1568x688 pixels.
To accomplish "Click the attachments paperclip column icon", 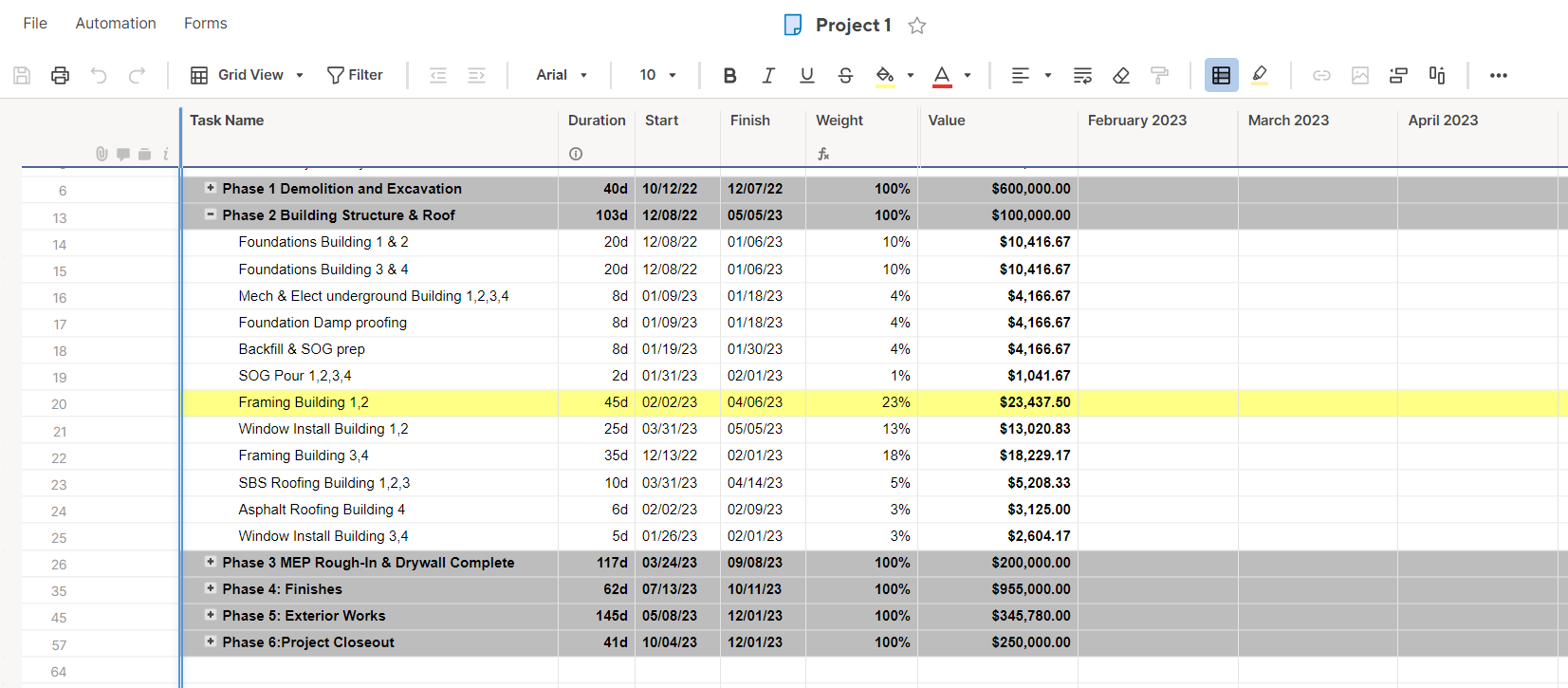I will tap(101, 154).
